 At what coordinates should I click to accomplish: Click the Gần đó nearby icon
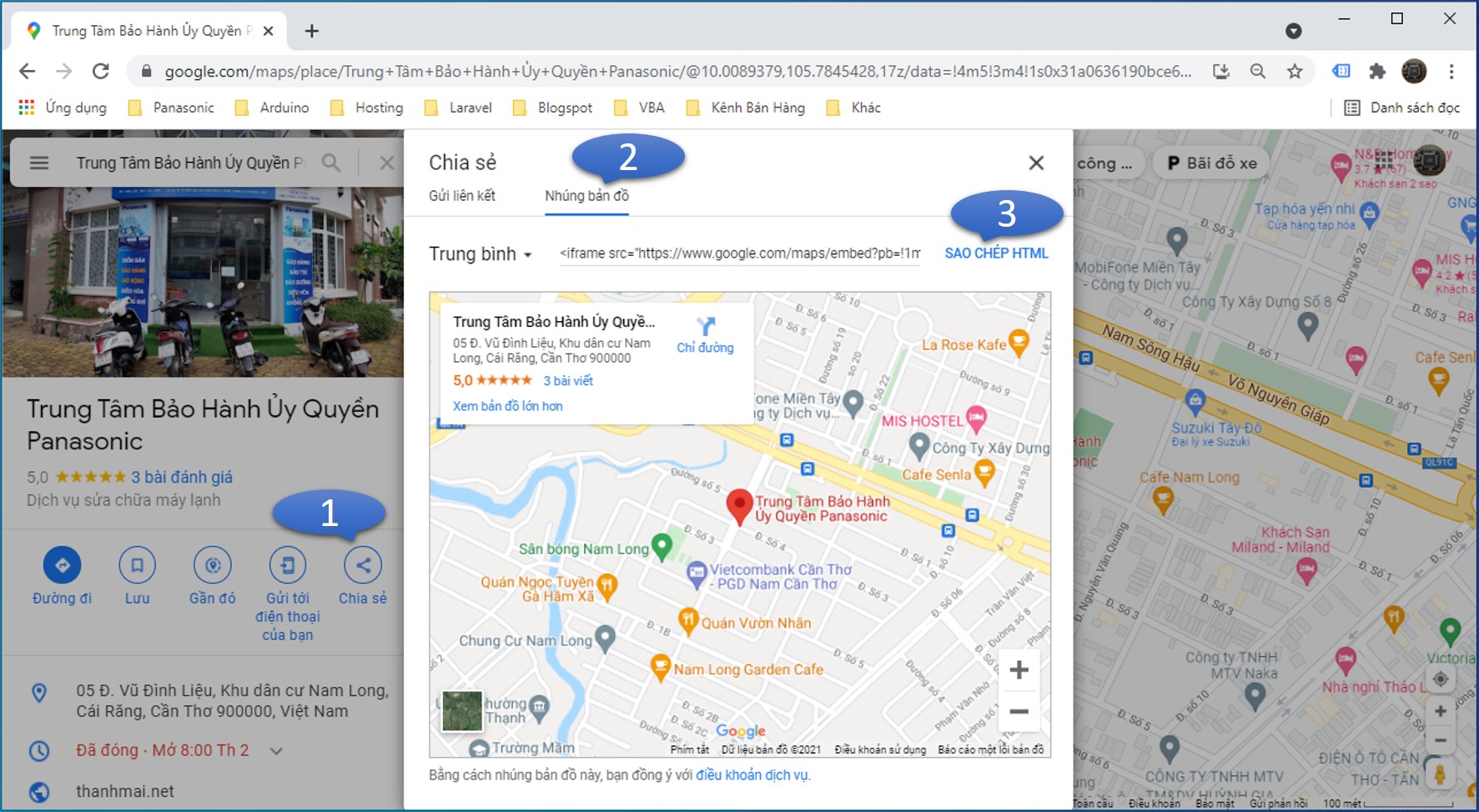coord(213,565)
